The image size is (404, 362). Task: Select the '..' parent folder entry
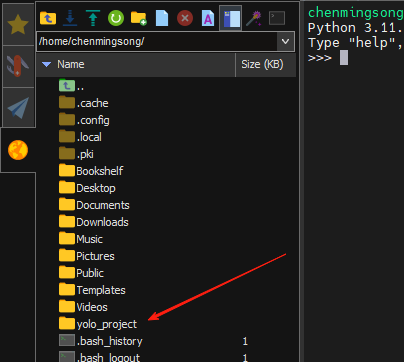72,86
